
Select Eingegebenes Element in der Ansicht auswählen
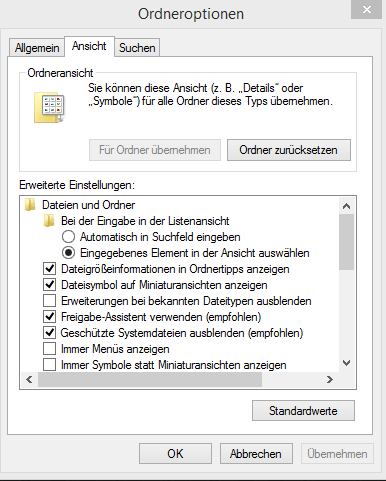point(68,253)
